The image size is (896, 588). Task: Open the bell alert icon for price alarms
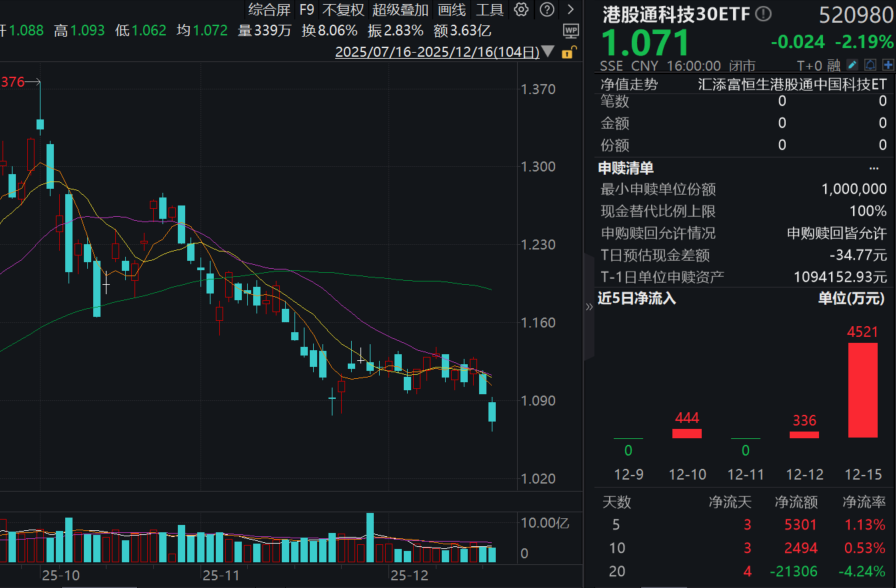tap(869, 64)
